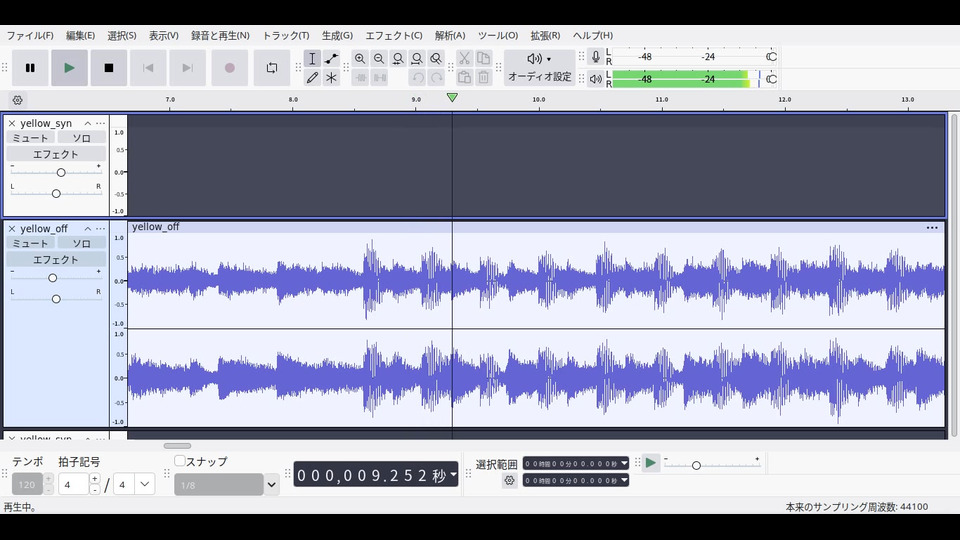Click the microphone record meter icon
This screenshot has width=960, height=540.
(596, 57)
